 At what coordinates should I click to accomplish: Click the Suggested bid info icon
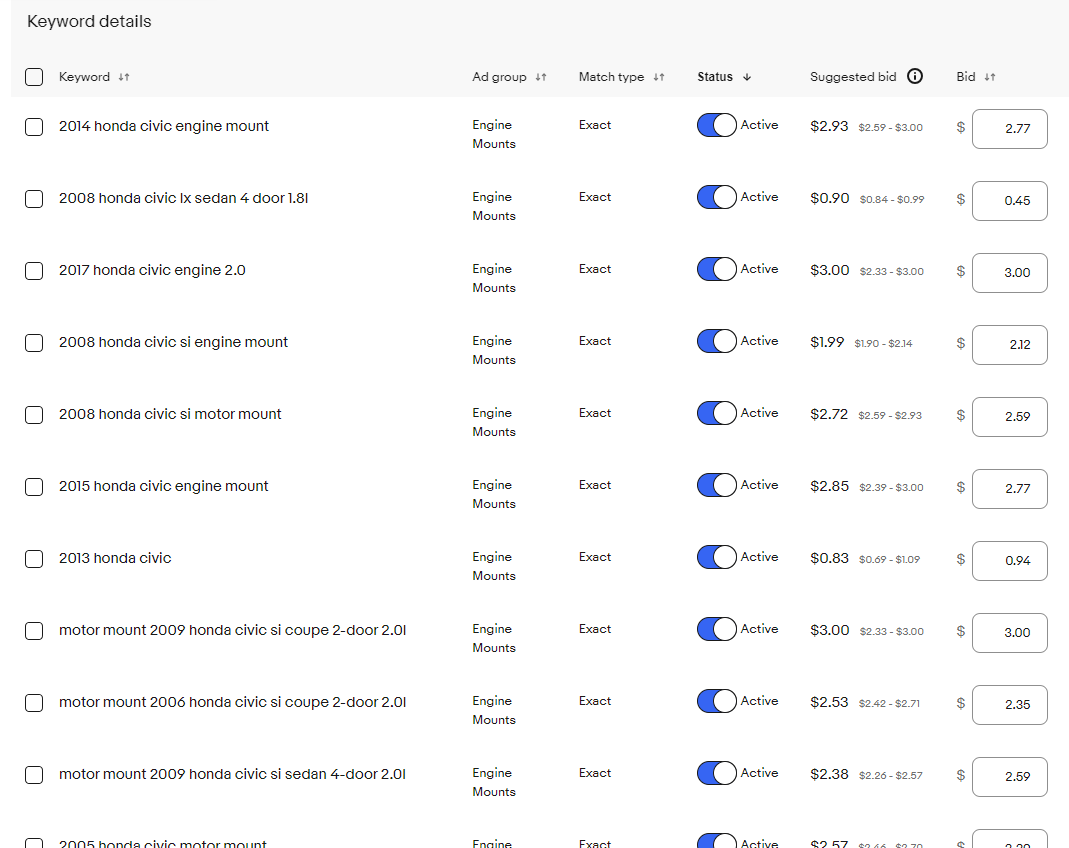click(914, 77)
